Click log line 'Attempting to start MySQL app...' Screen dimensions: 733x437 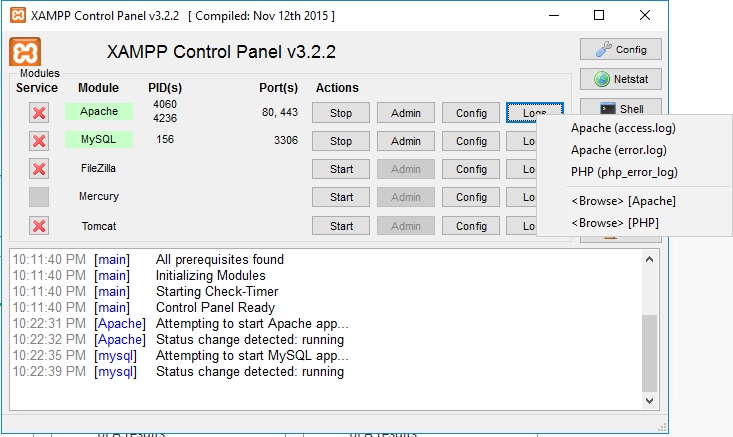point(252,356)
